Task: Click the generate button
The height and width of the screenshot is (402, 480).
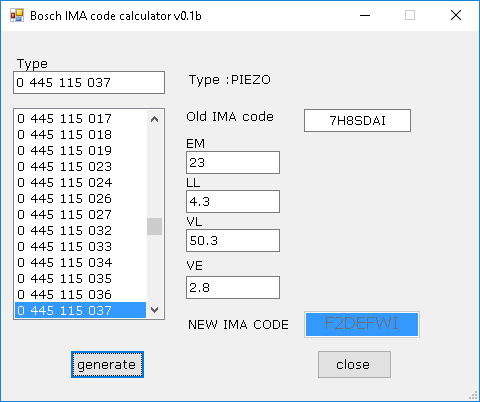Action: tap(107, 364)
